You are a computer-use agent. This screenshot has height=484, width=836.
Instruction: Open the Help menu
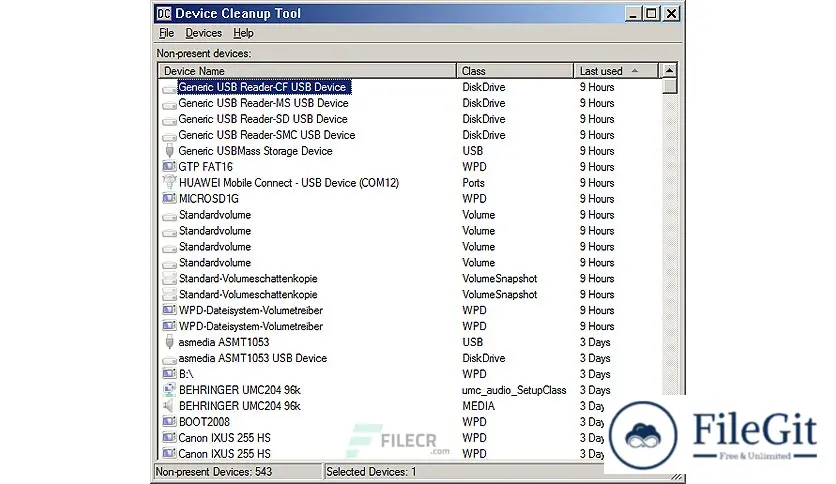click(243, 33)
